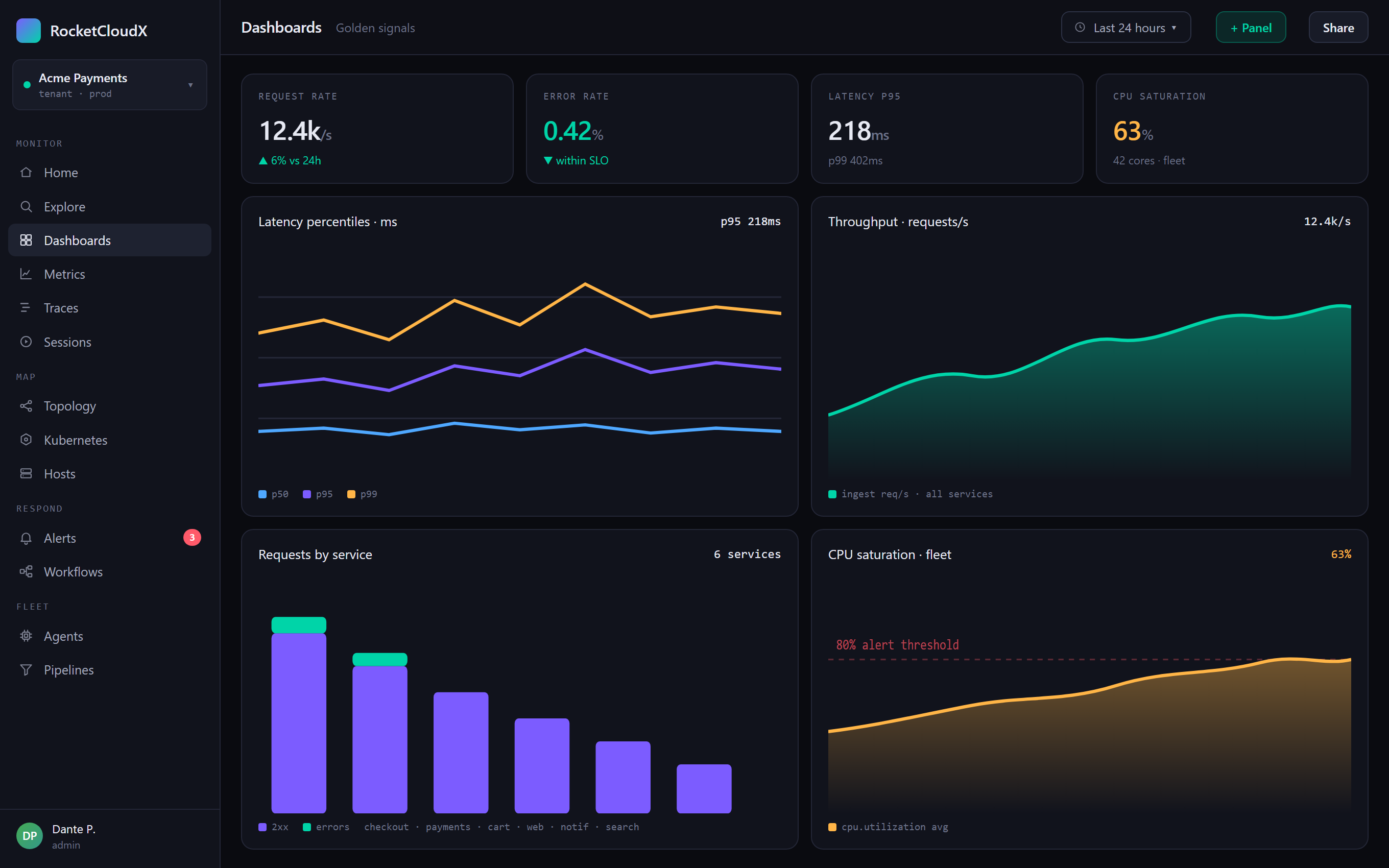
Task: Click the Explore magnifier icon
Action: tap(26, 206)
